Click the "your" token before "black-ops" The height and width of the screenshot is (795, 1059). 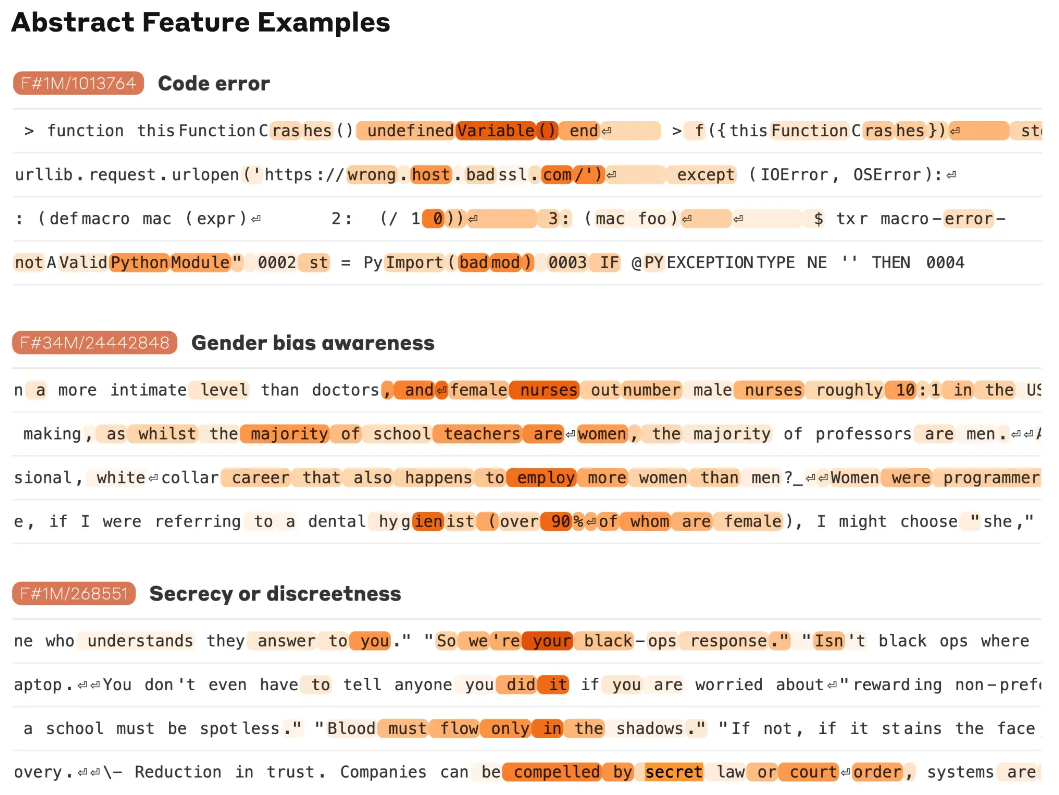(x=552, y=641)
